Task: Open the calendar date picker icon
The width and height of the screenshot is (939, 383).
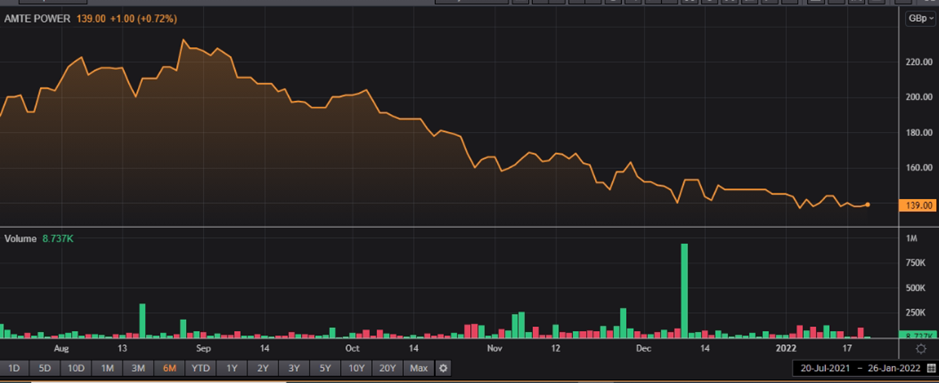Action: click(x=930, y=367)
